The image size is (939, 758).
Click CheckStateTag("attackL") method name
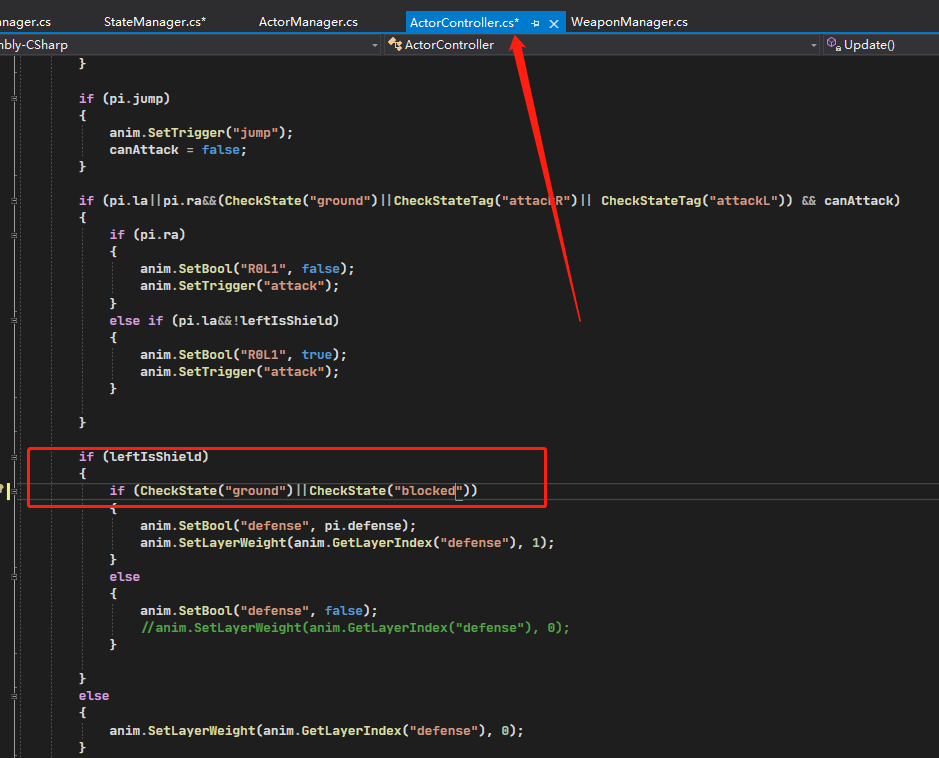(650, 201)
